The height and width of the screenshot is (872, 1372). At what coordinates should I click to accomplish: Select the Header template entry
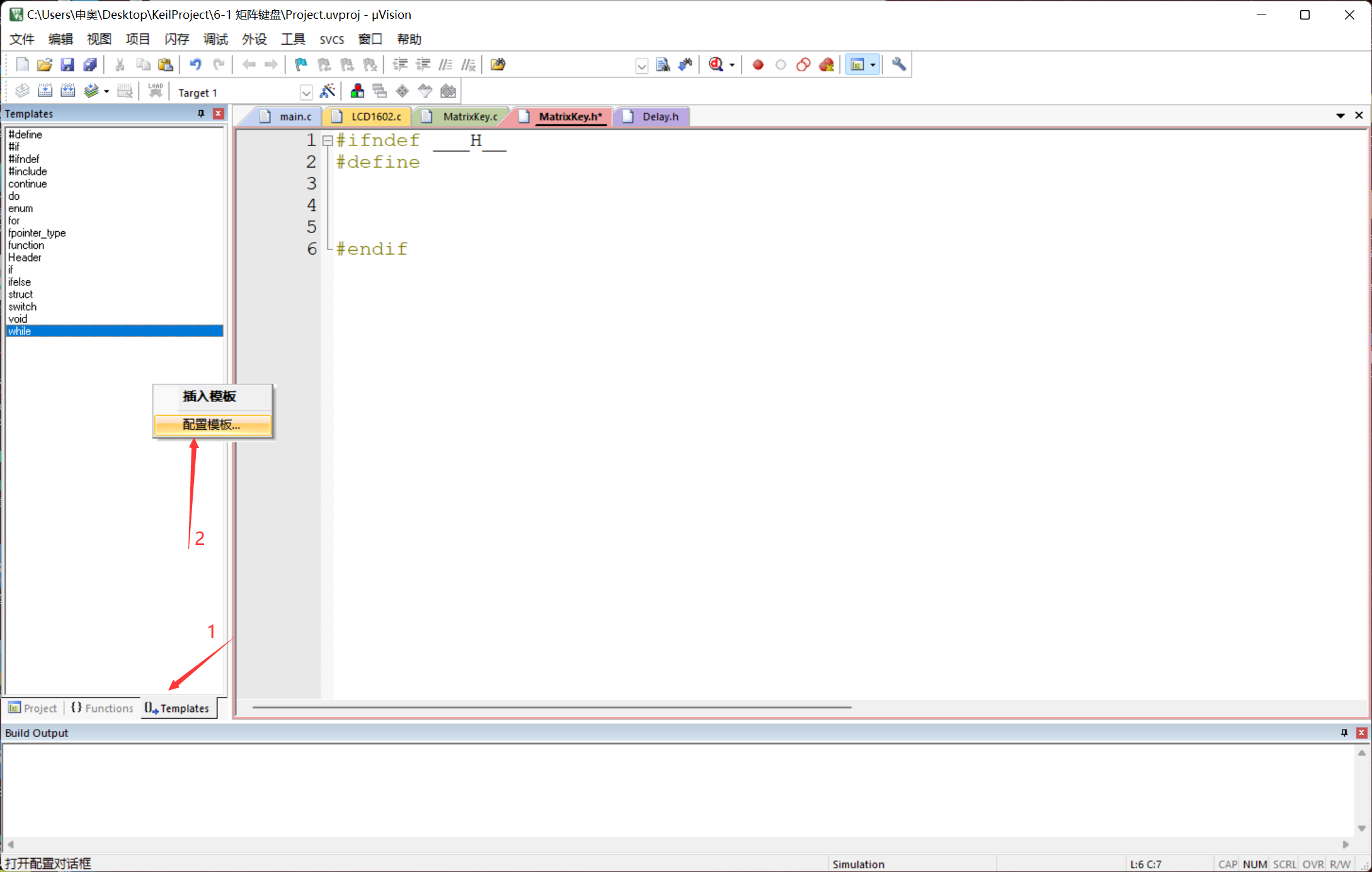[x=25, y=257]
